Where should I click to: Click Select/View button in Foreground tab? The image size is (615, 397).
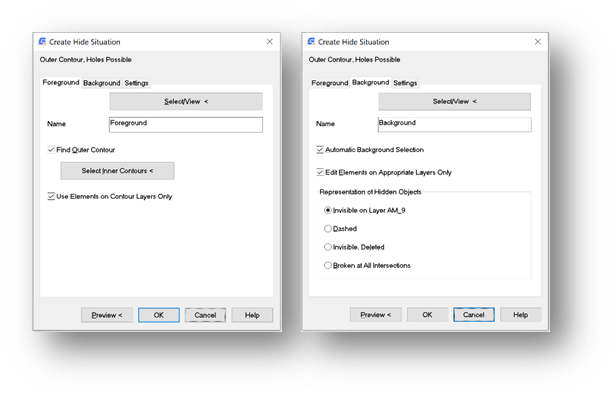(186, 101)
